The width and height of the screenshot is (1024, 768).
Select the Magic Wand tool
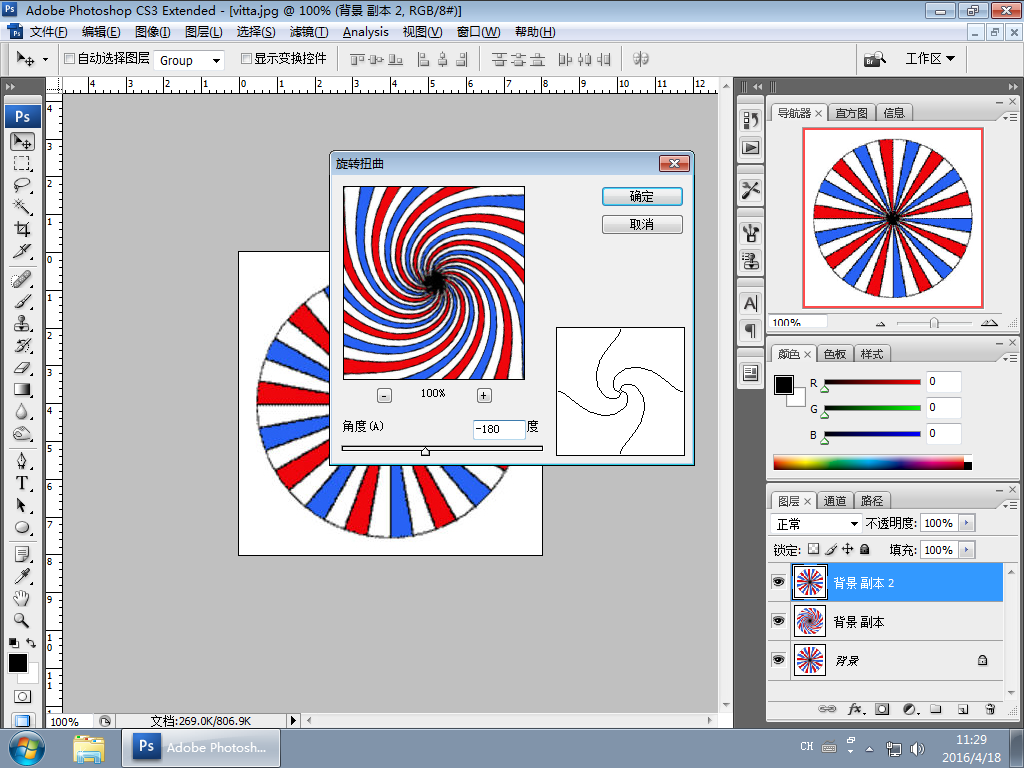[22, 207]
